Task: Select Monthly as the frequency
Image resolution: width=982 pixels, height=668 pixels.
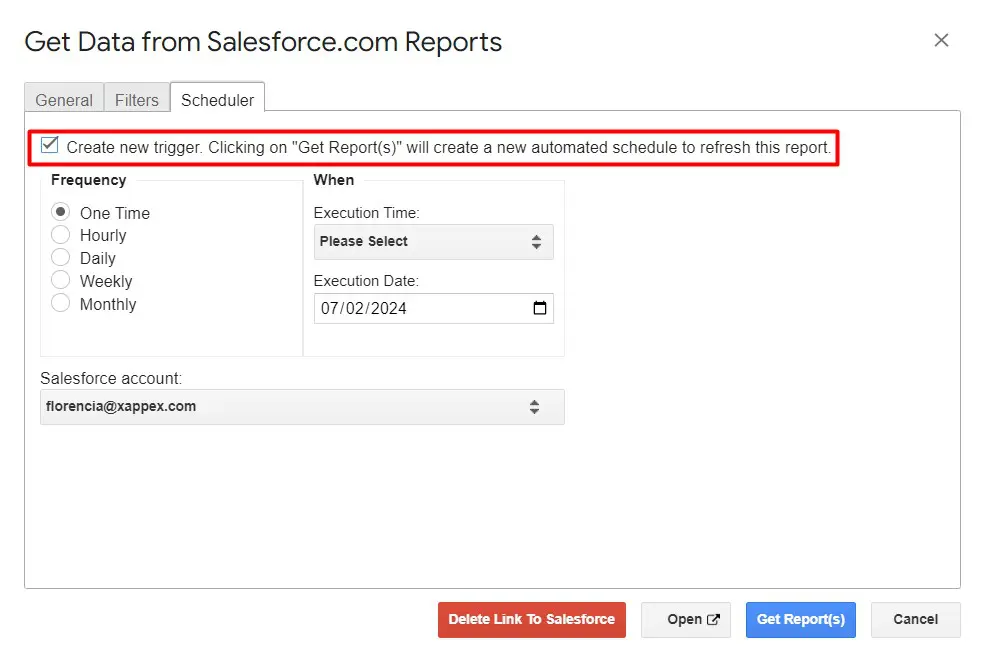Action: point(61,304)
